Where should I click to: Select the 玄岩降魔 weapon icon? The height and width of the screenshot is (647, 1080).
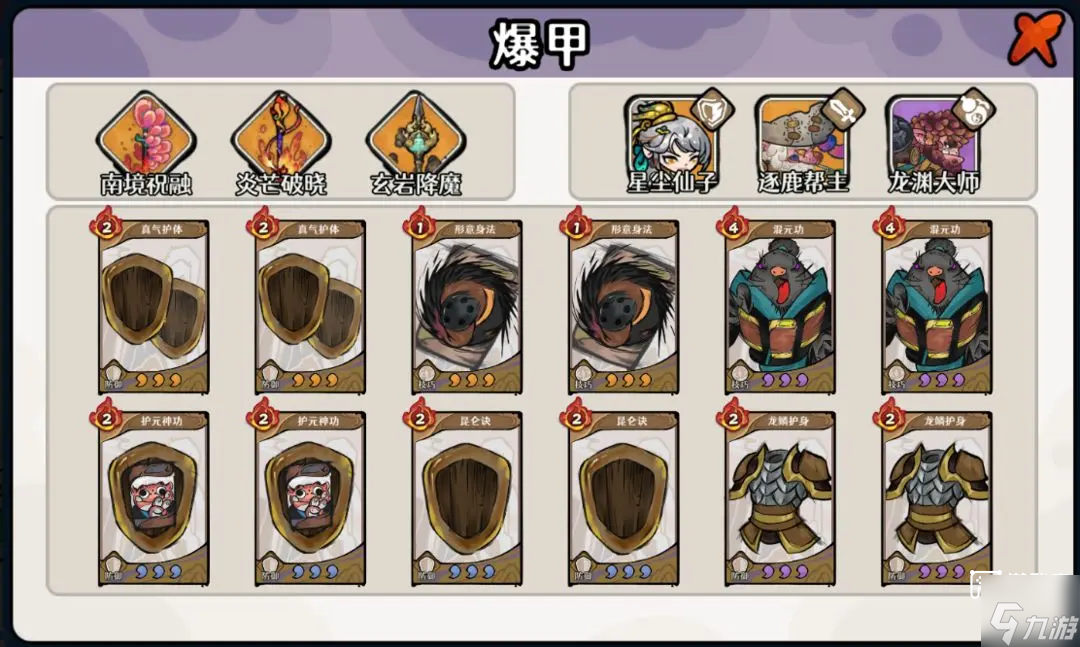(416, 135)
